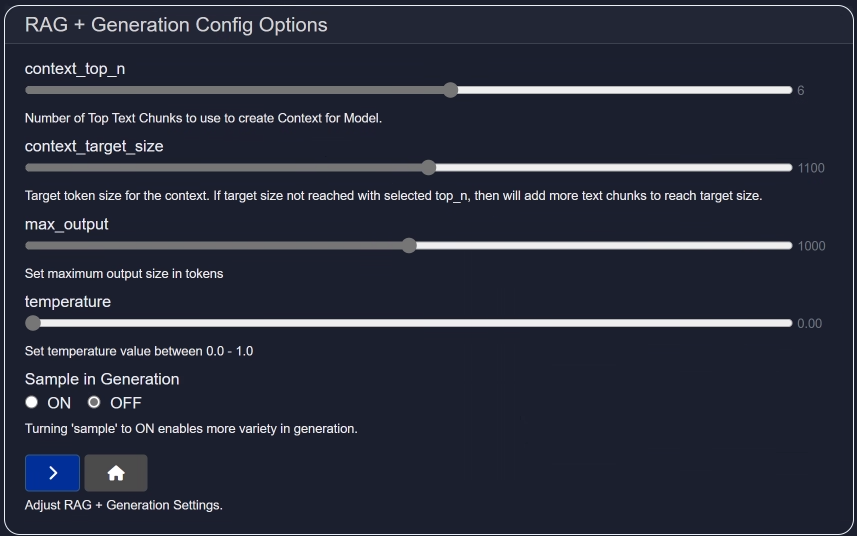Click the unfilled white track of context_top_n slider

pos(620,90)
